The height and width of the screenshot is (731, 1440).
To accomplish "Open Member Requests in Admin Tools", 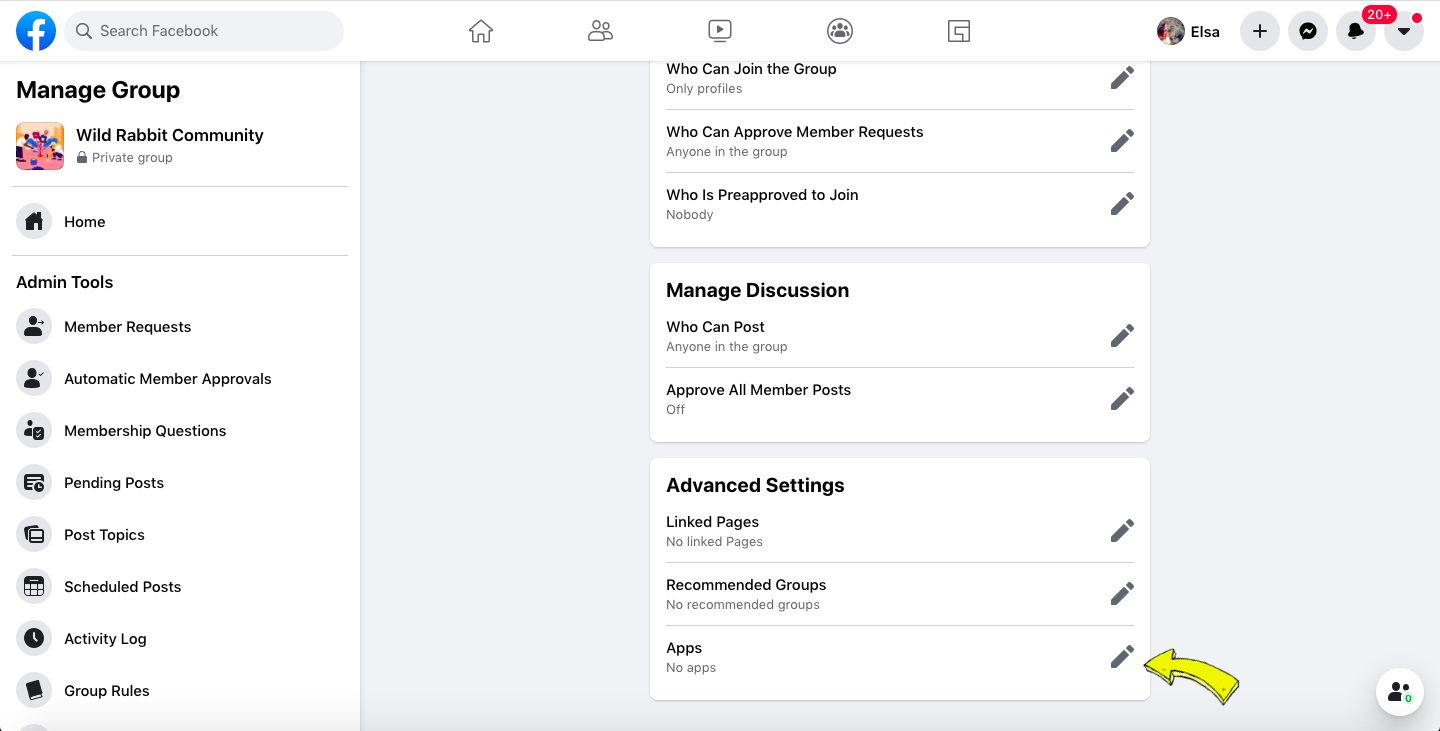I will tap(180, 327).
